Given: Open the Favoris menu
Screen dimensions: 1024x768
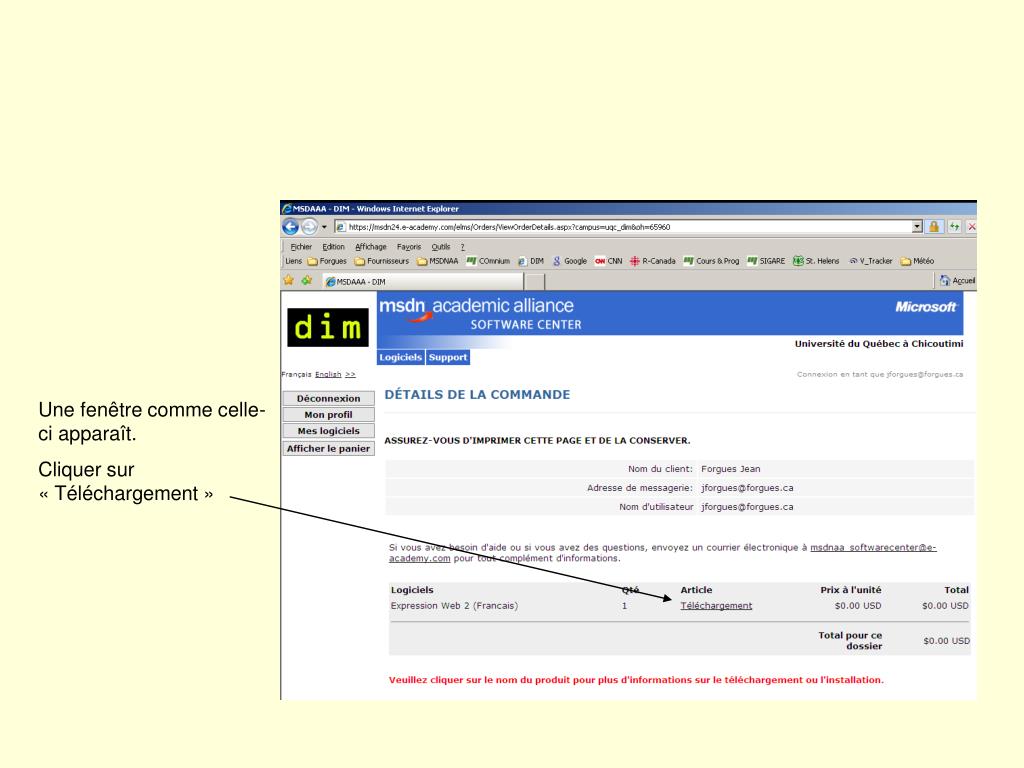Looking at the screenshot, I should pyautogui.click(x=409, y=247).
